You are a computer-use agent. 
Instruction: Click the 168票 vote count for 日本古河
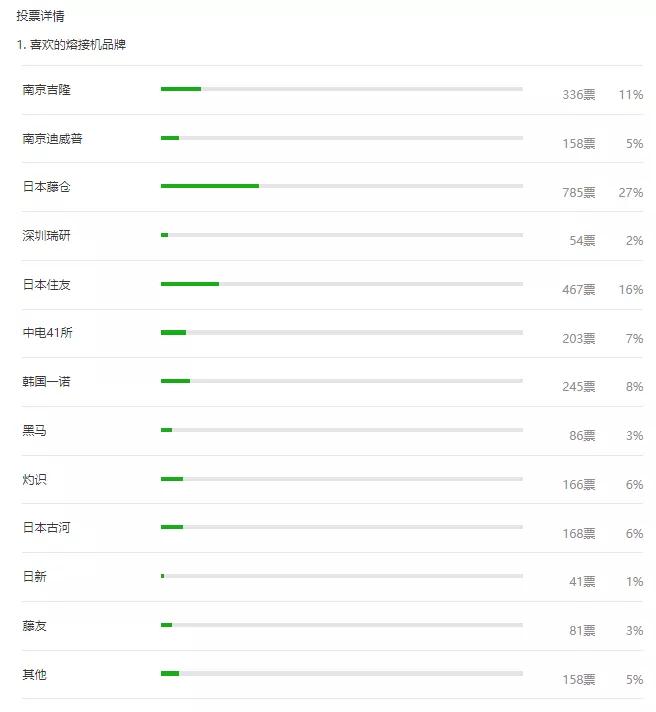(x=578, y=534)
